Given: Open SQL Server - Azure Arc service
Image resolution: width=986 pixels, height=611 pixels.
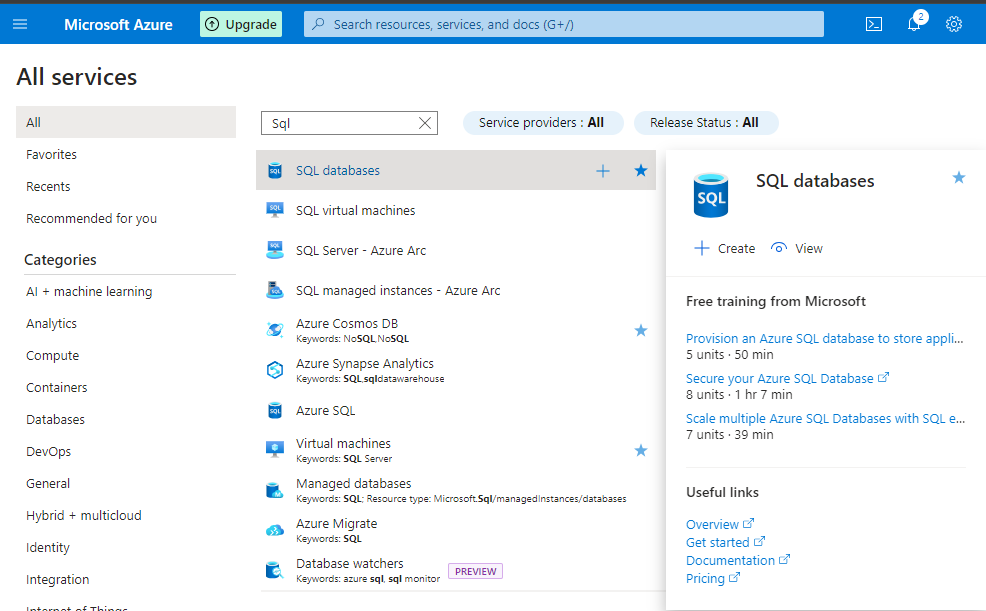Looking at the screenshot, I should (361, 250).
